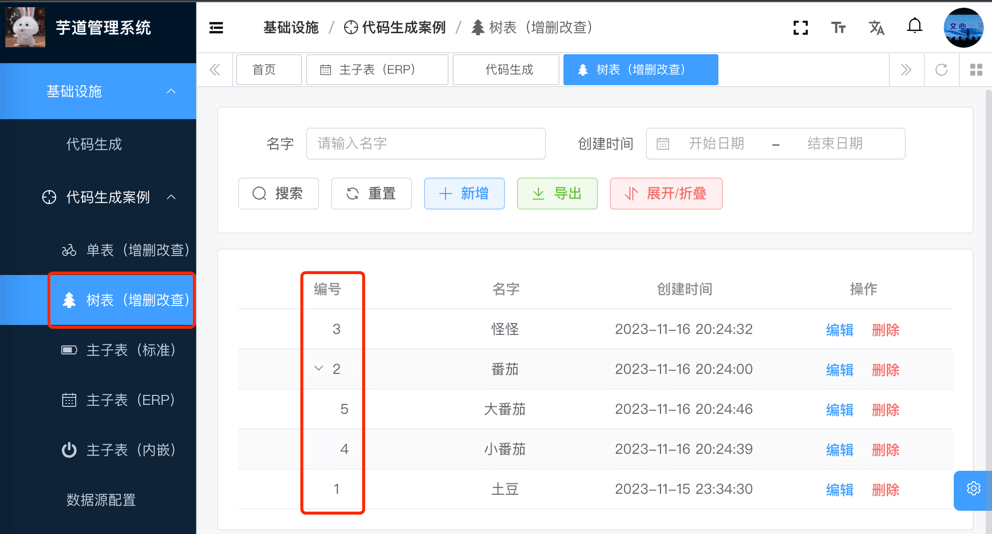The image size is (992, 534).
Task: Collapse the row 2 番茄 tree node
Action: click(x=319, y=369)
